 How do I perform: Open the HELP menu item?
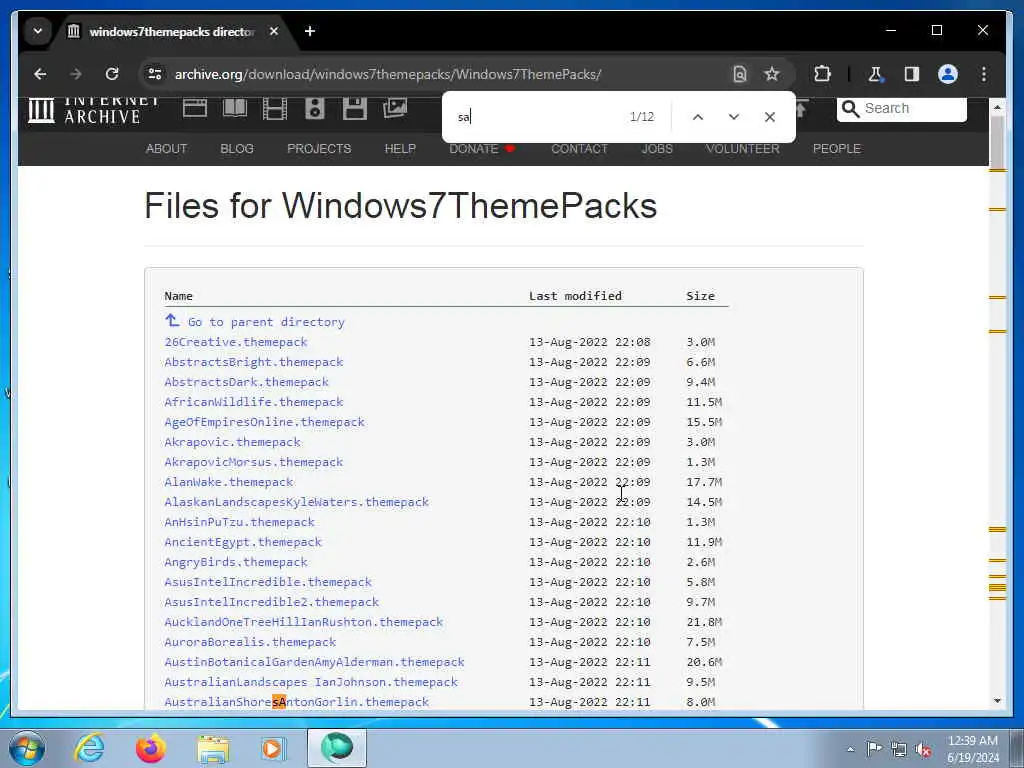tap(400, 148)
